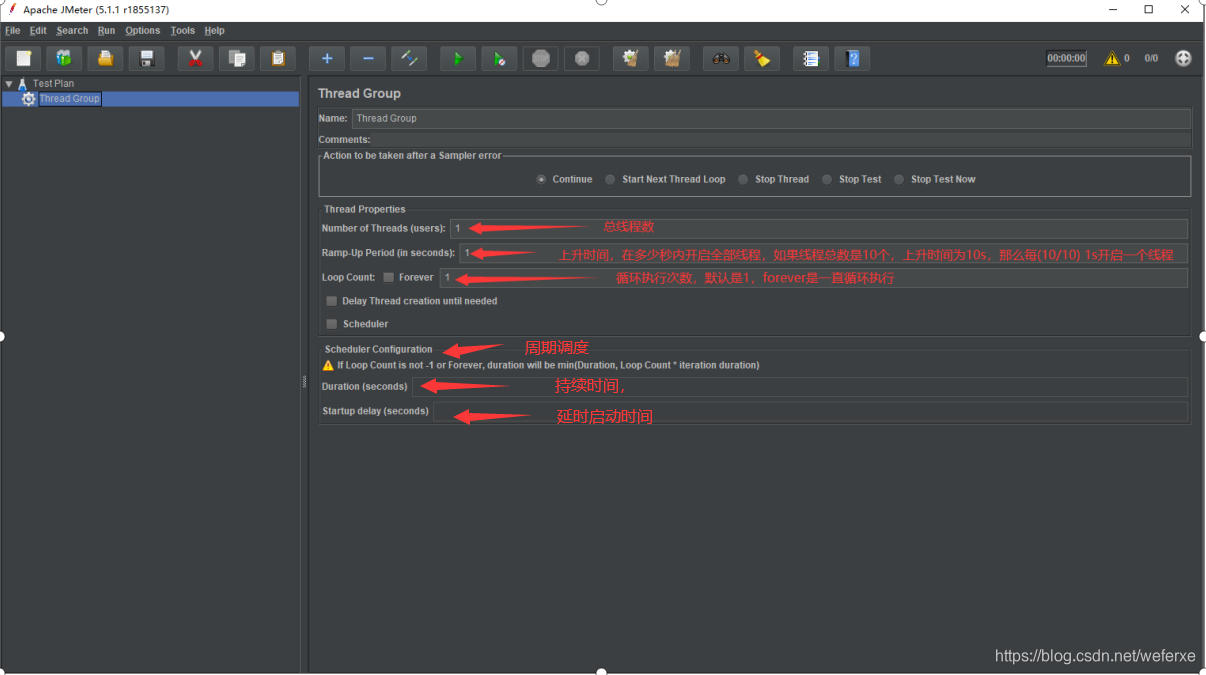Click the Startup delay (seconds) field
Screen dimensions: 1206x675
(x=810, y=411)
